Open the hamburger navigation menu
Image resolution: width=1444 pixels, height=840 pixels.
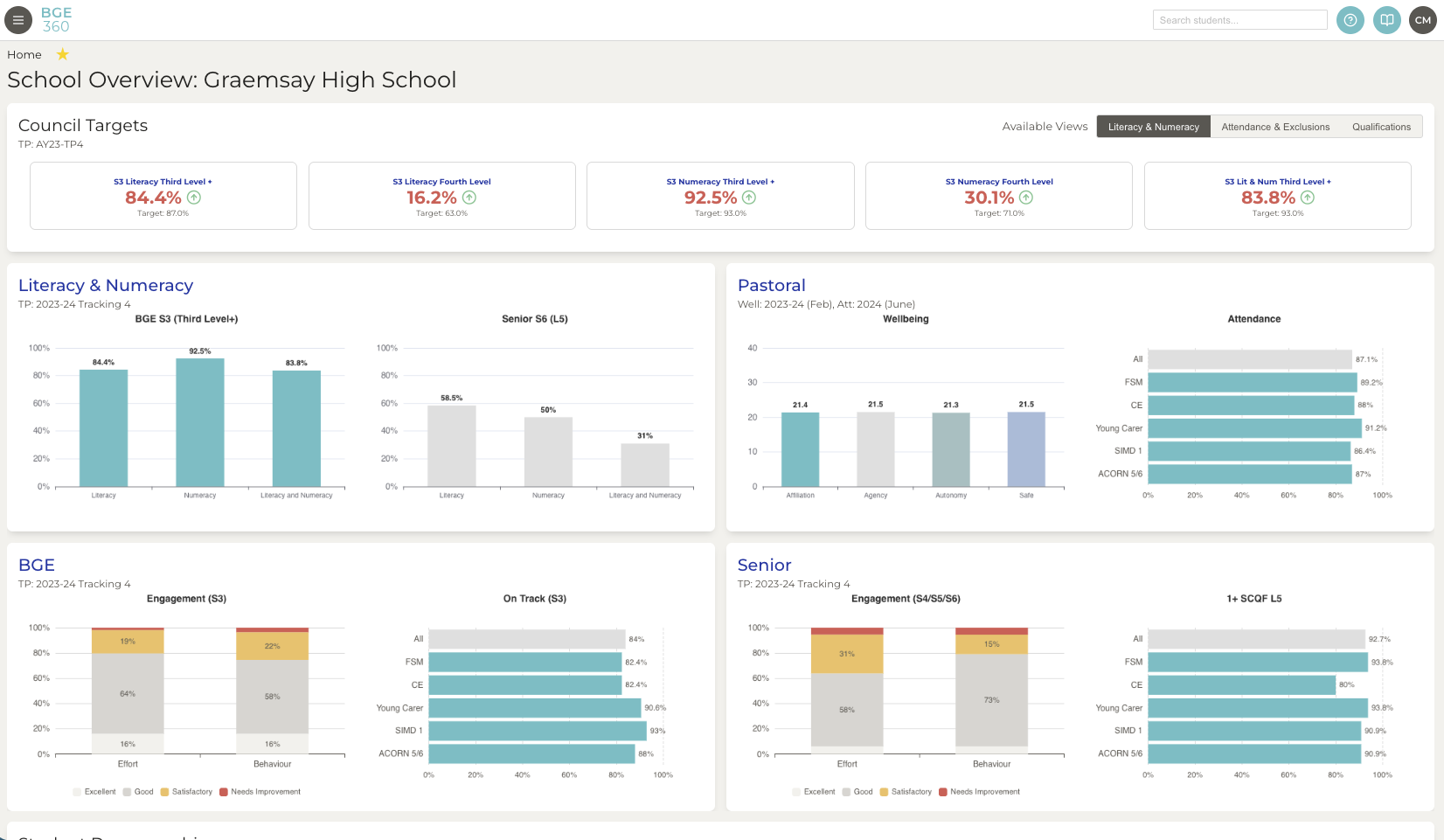coord(18,19)
